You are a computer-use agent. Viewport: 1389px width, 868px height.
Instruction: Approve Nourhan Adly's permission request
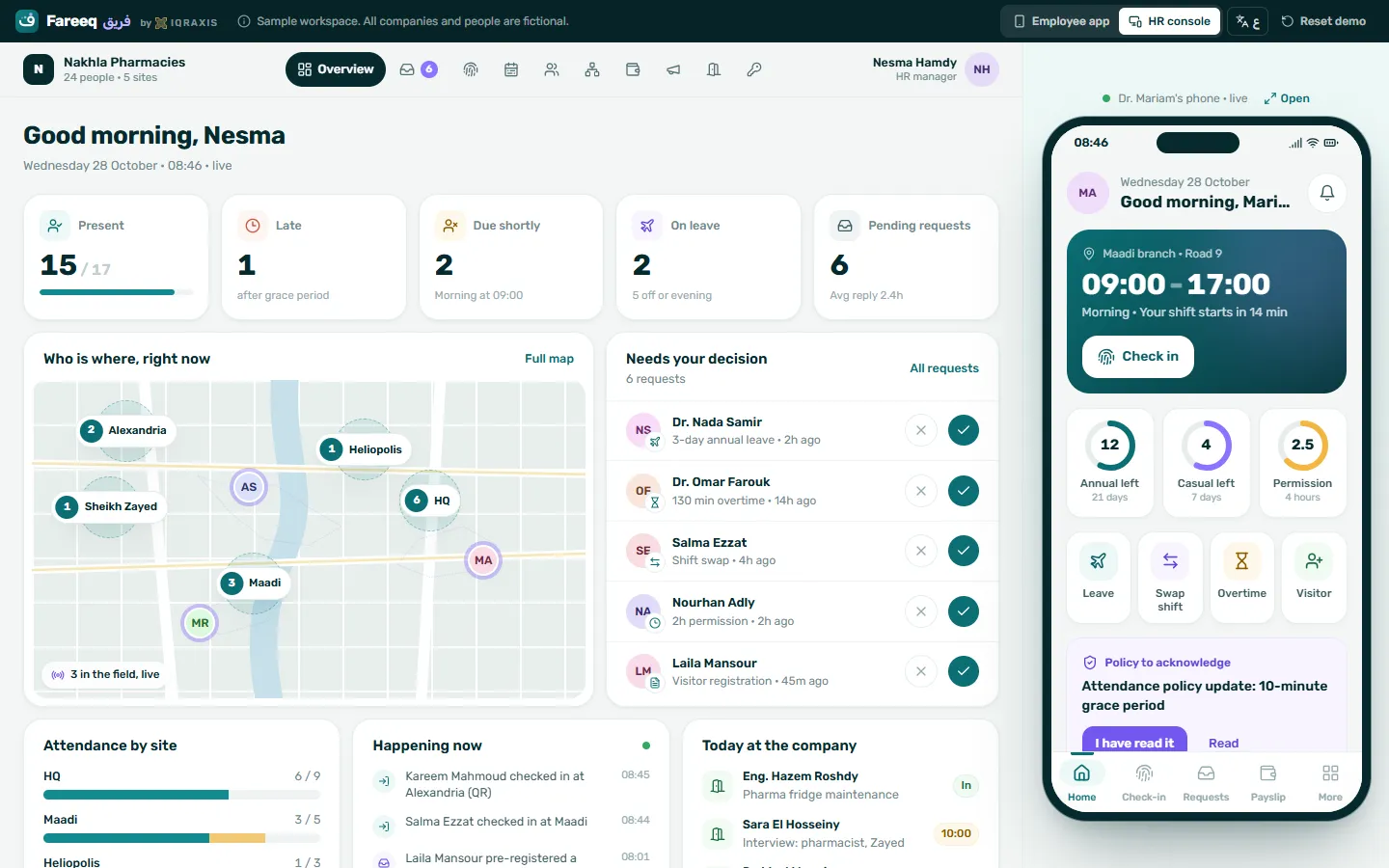pyautogui.click(x=964, y=611)
